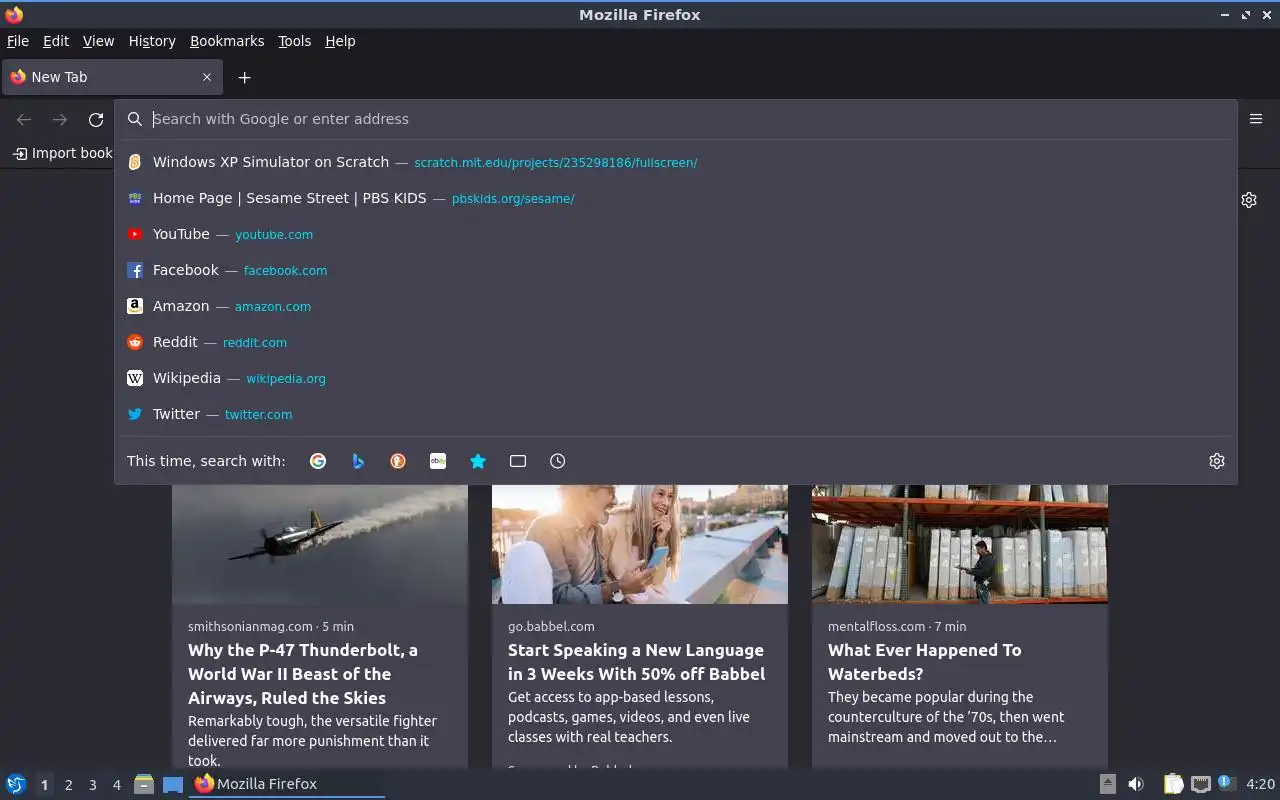Screen dimensions: 1280x800
Task: Open the View menu
Action: click(x=98, y=41)
